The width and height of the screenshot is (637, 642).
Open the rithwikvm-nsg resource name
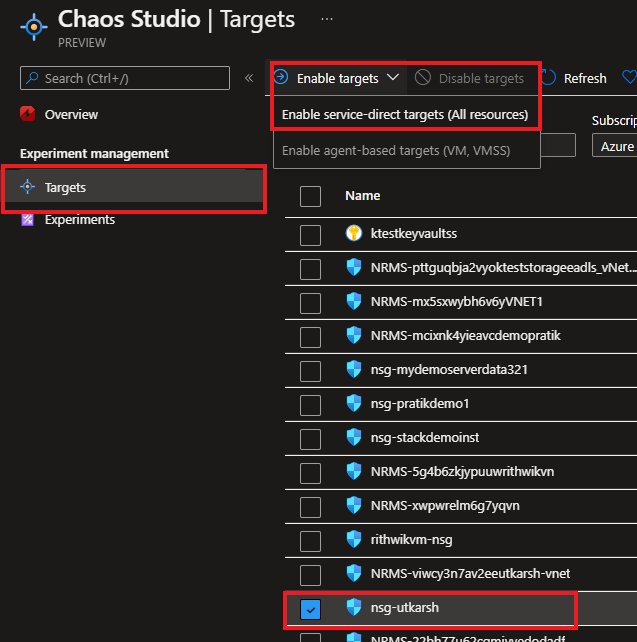pyautogui.click(x=411, y=540)
